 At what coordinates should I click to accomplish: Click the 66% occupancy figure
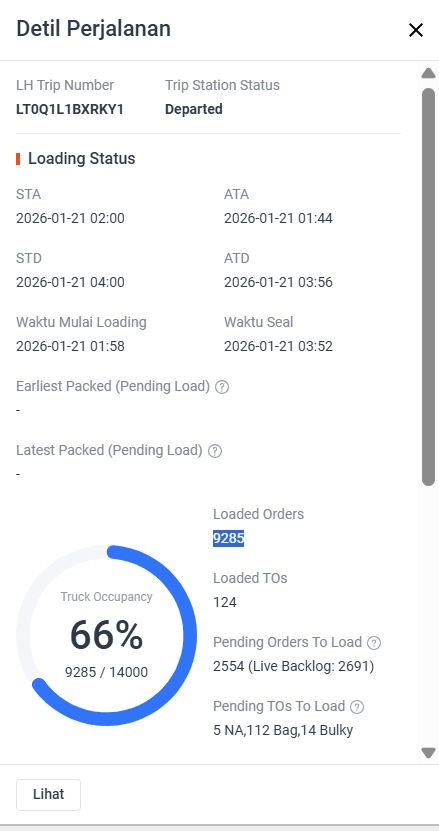[x=107, y=635]
